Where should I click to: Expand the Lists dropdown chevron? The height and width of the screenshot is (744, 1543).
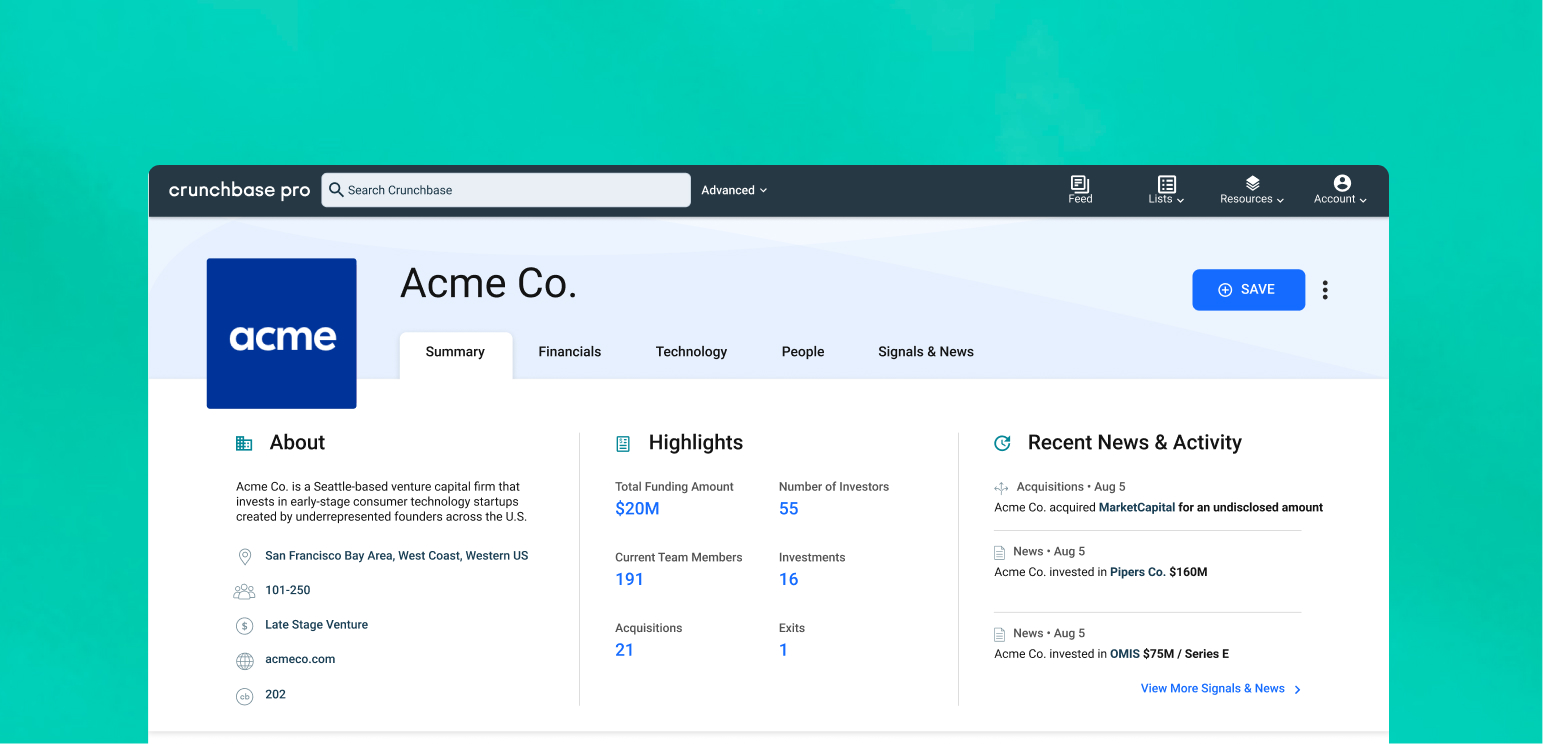(1180, 200)
